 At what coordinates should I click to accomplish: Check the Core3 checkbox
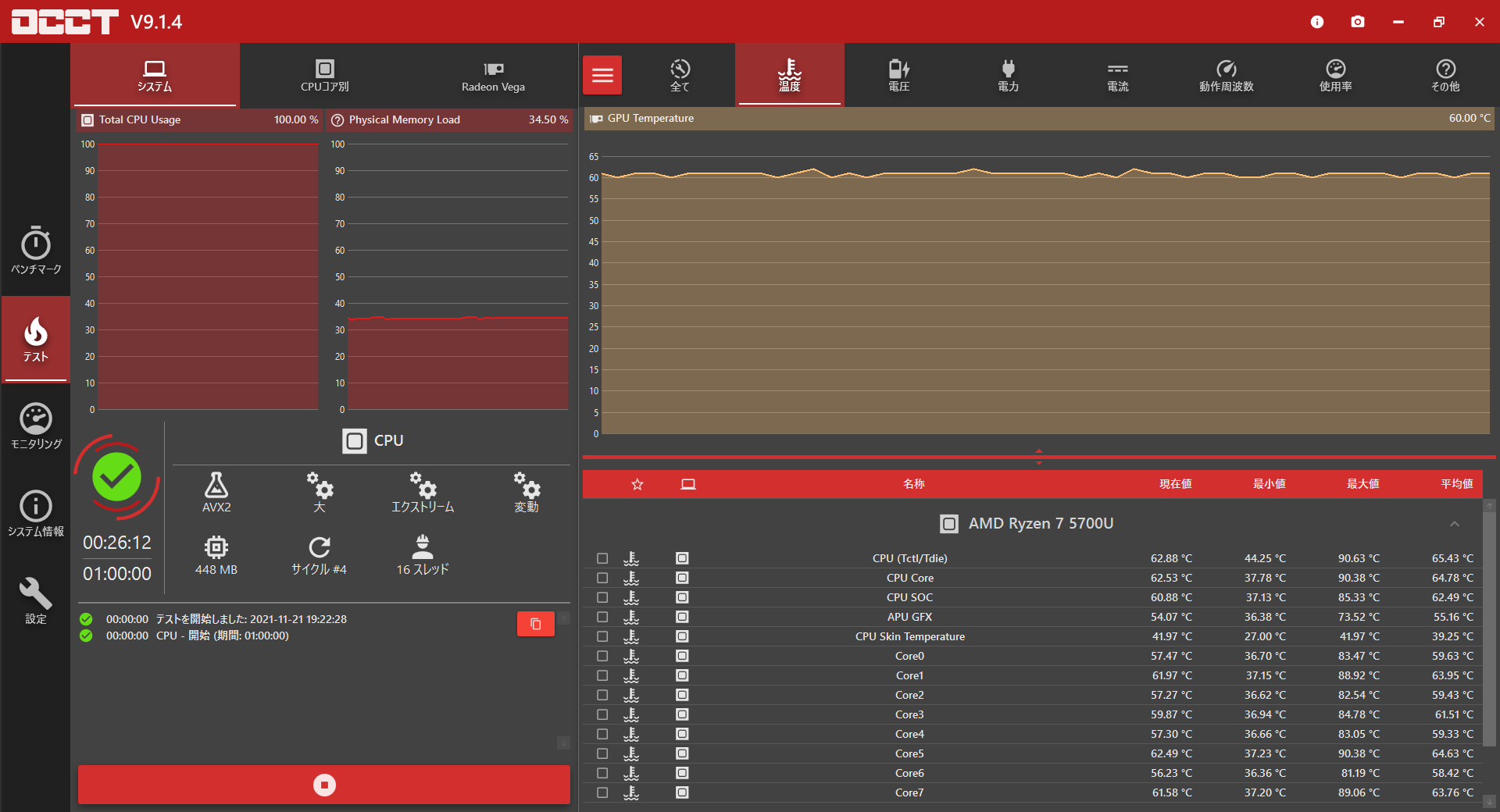pyautogui.click(x=602, y=714)
